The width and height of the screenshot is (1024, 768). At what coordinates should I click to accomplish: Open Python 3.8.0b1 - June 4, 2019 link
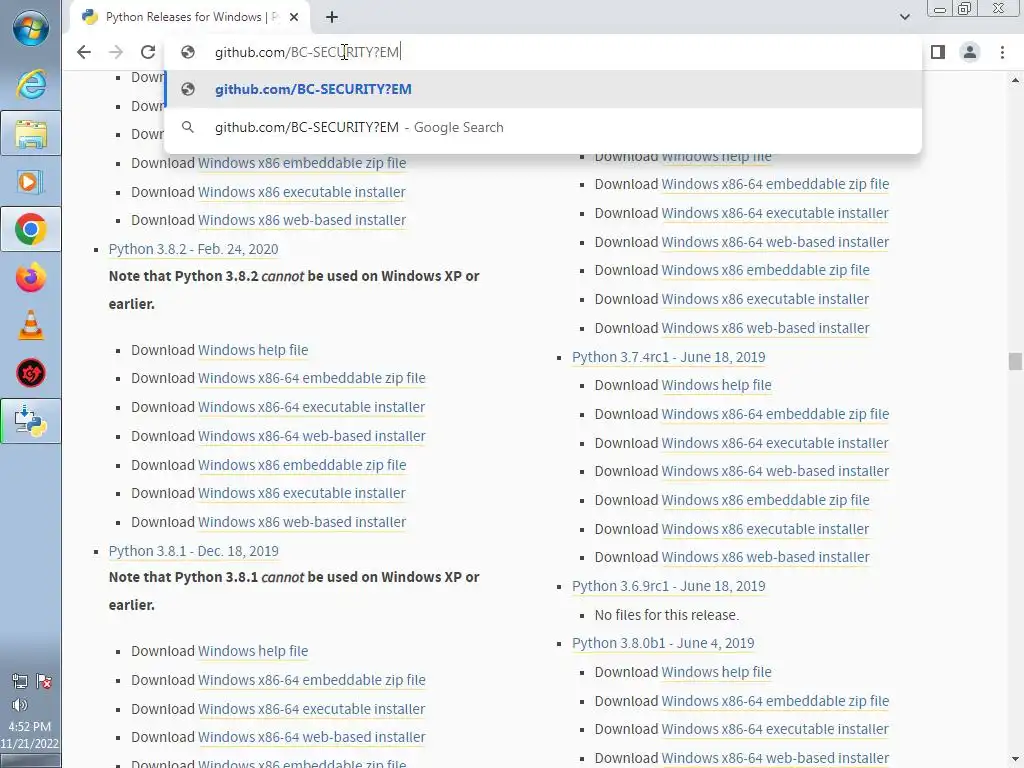click(x=663, y=643)
